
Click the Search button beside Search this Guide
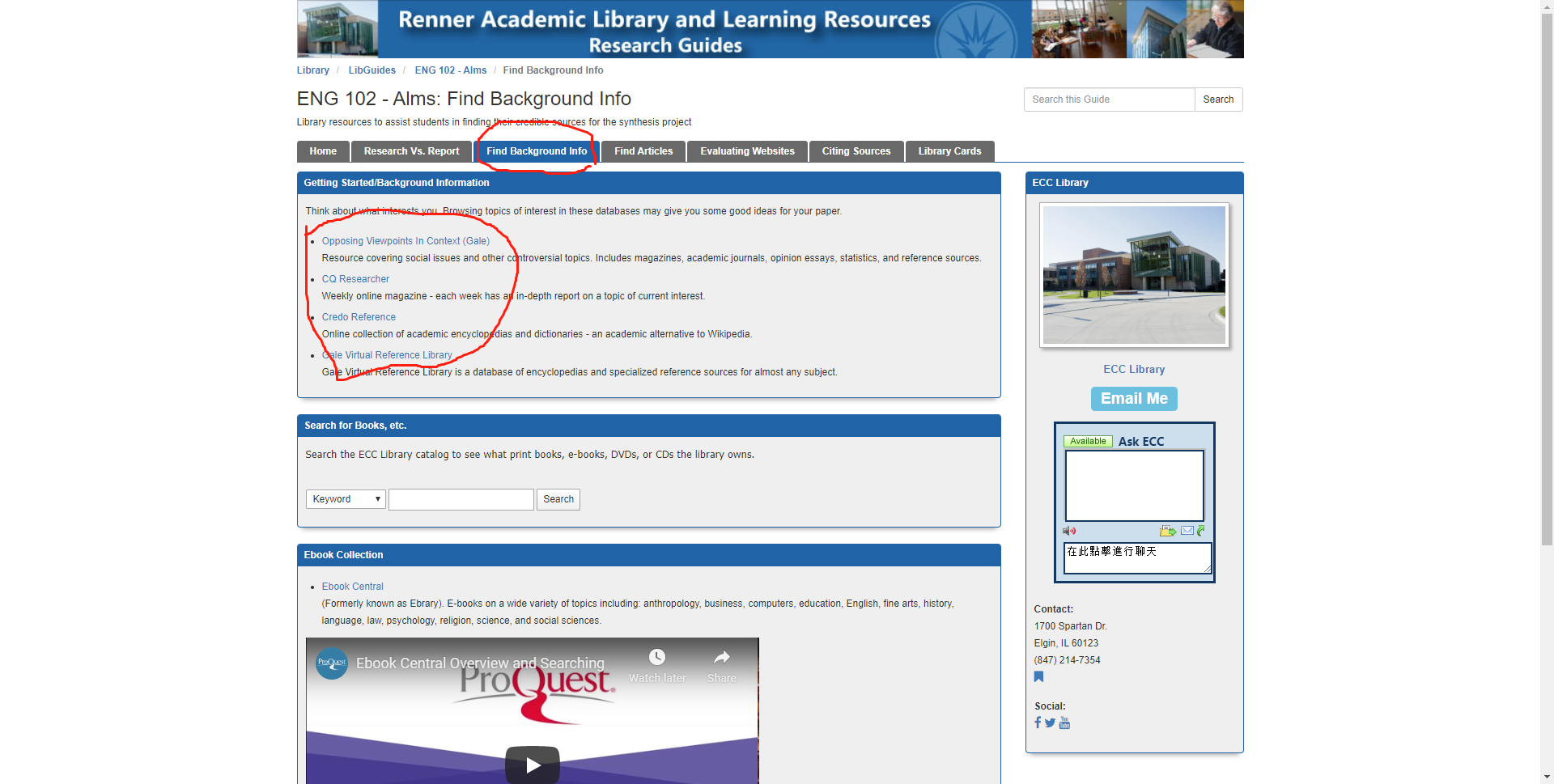click(x=1218, y=100)
